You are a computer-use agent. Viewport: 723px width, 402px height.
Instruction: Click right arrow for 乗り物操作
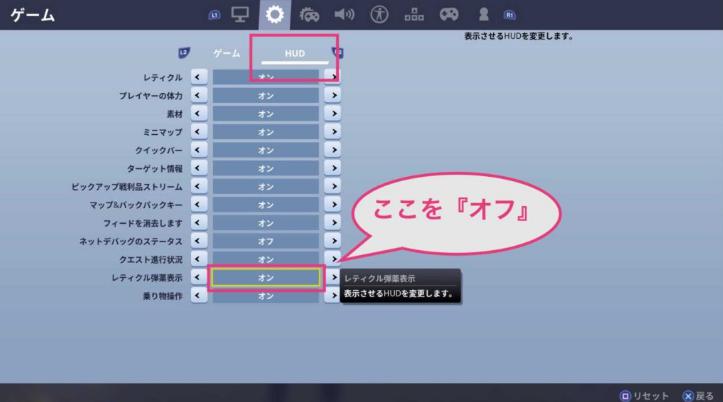[x=332, y=296]
